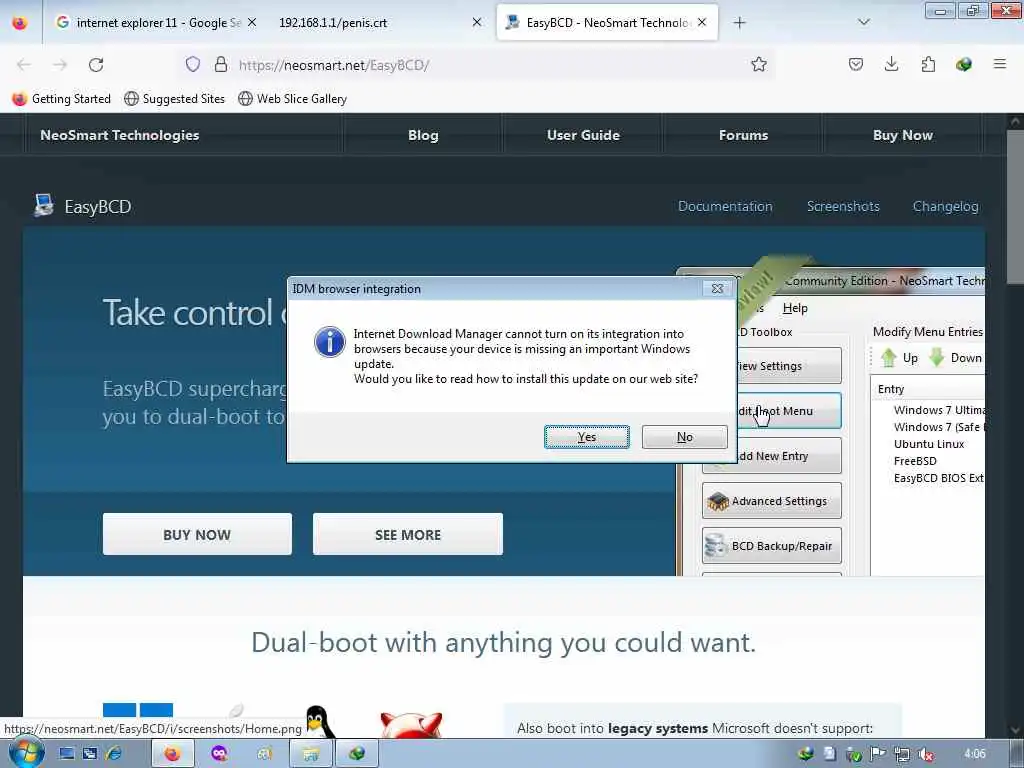
Task: Click the browser forward arrow
Action: (60, 65)
